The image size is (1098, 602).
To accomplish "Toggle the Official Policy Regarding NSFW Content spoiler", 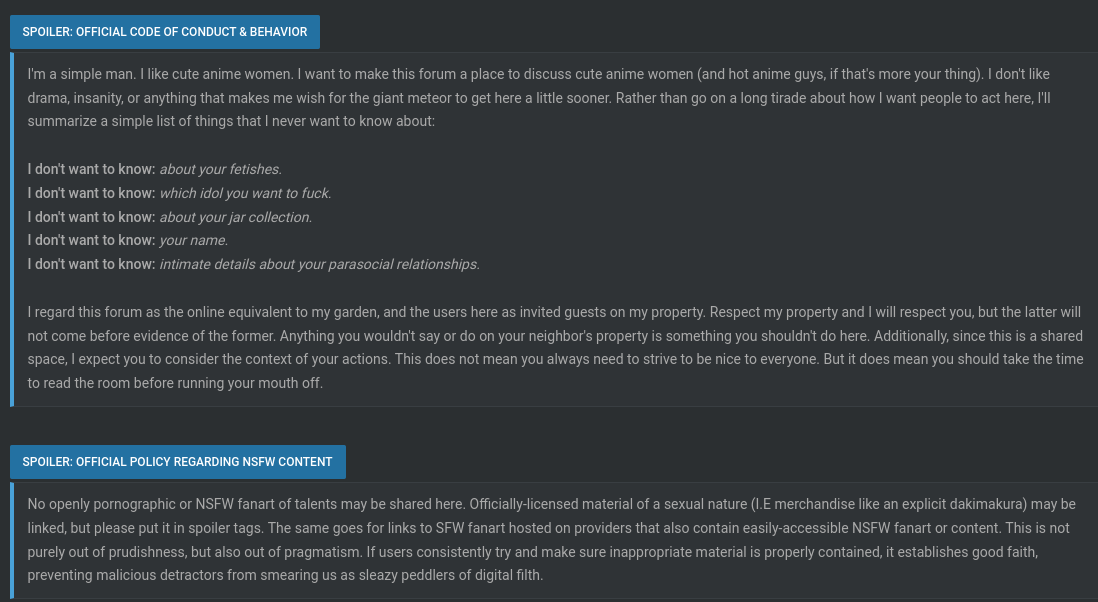I will pos(178,462).
